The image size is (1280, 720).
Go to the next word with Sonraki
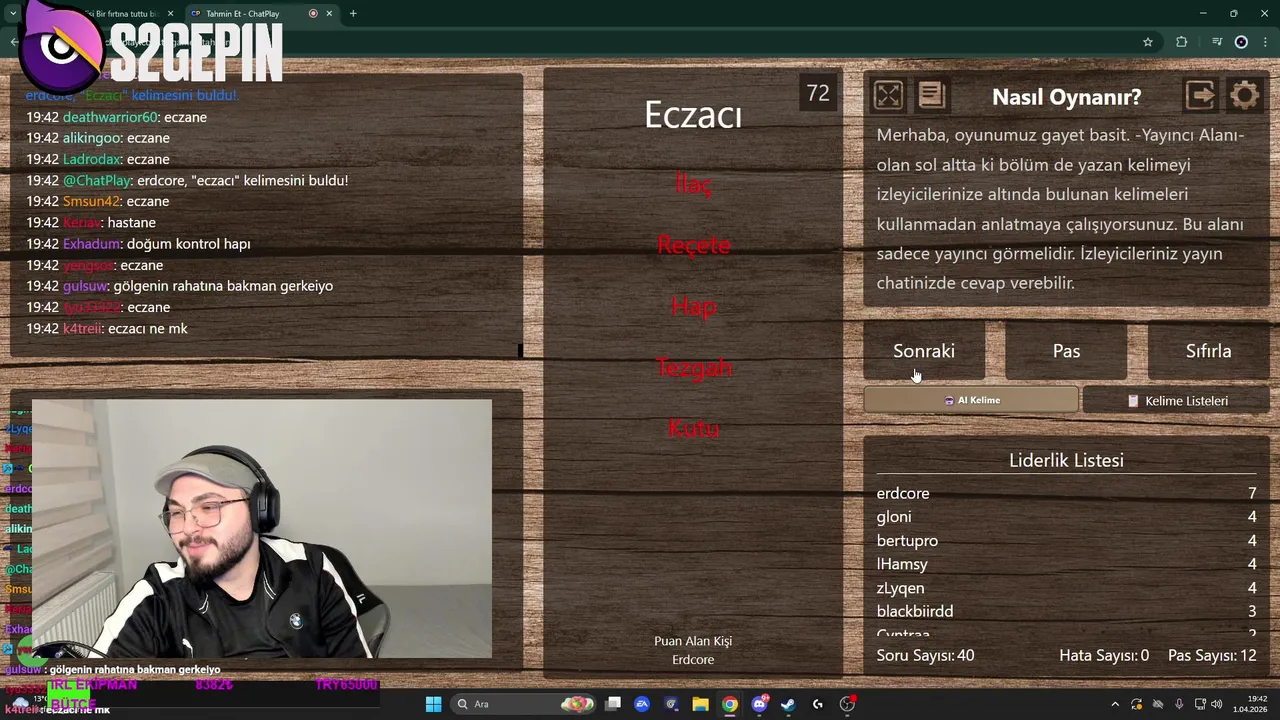(x=924, y=351)
